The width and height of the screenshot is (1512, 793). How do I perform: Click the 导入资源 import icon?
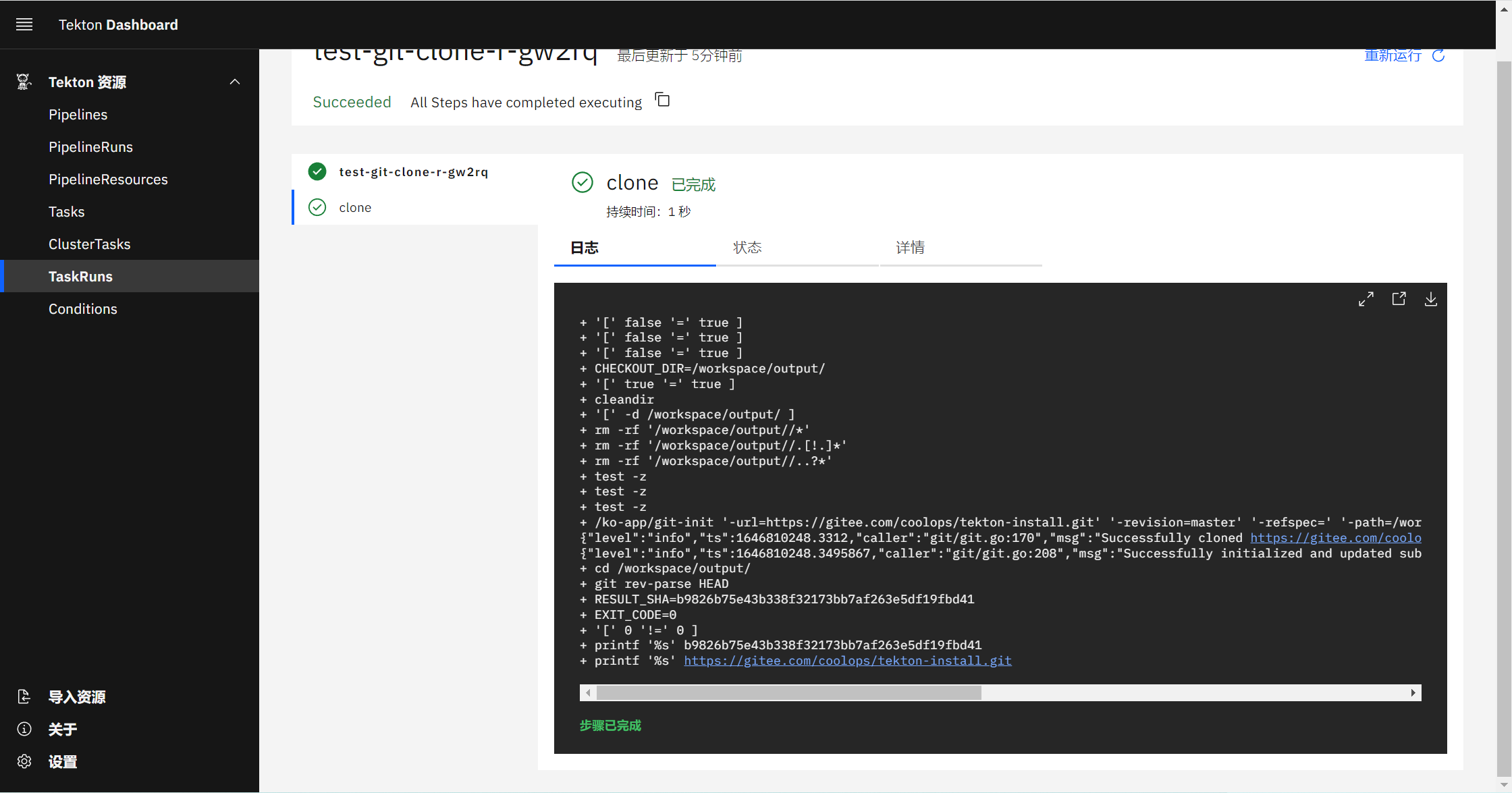(x=24, y=697)
